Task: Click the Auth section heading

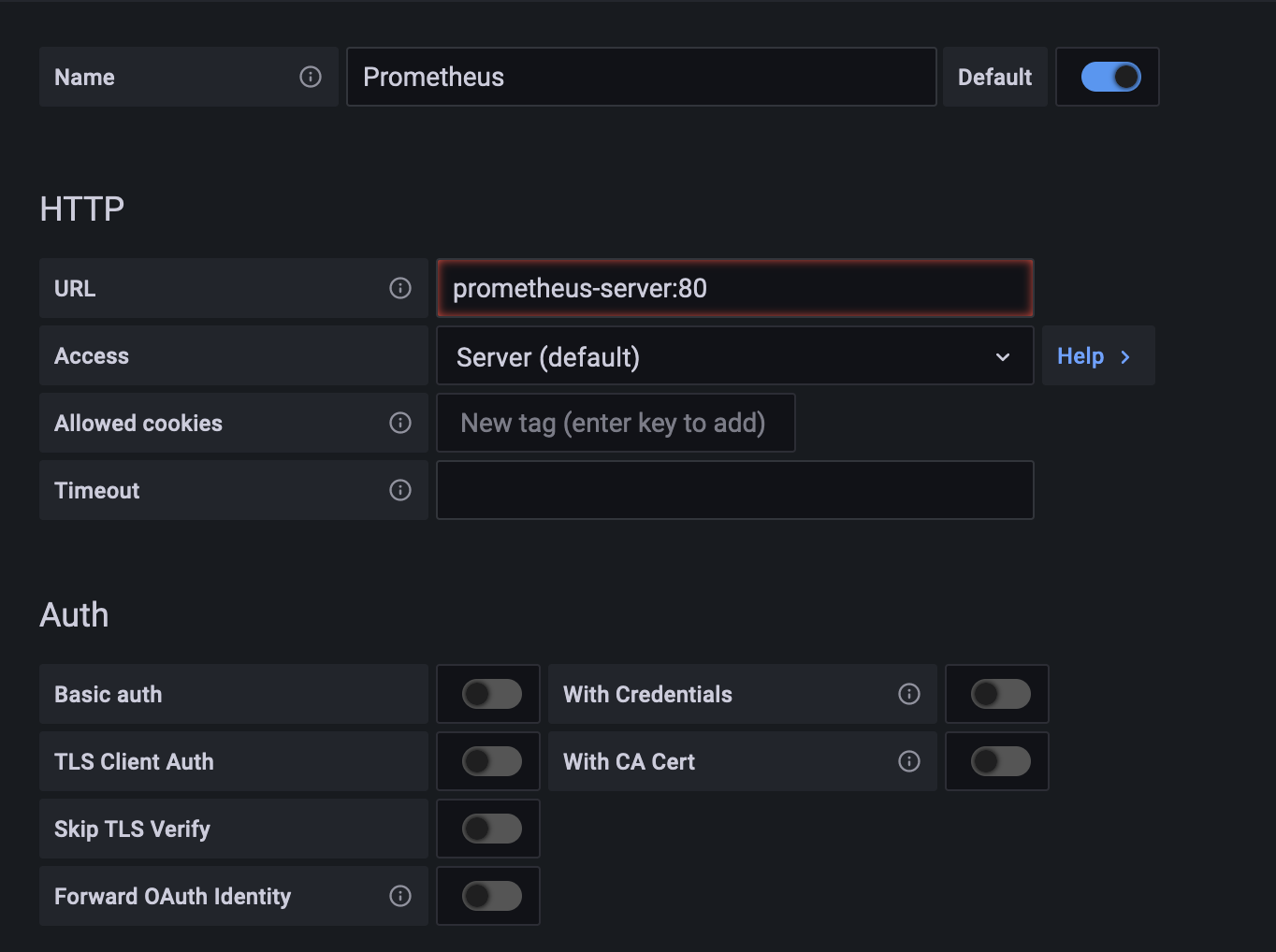Action: pos(75,614)
